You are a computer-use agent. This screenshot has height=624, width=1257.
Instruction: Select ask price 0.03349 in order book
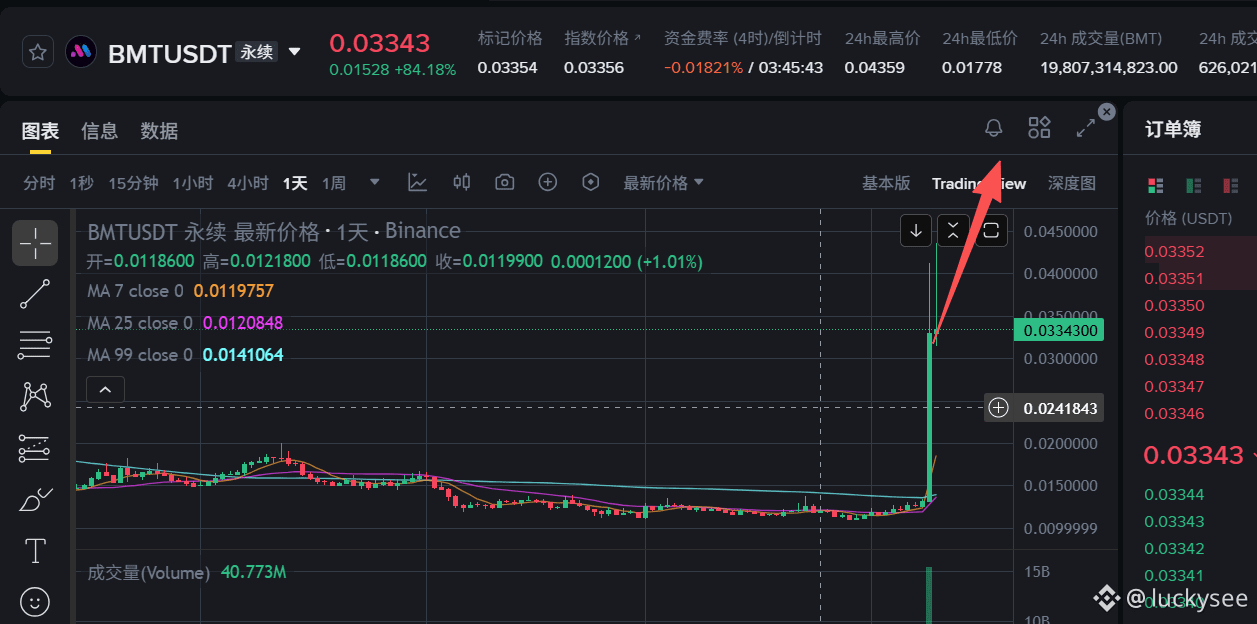(1174, 332)
